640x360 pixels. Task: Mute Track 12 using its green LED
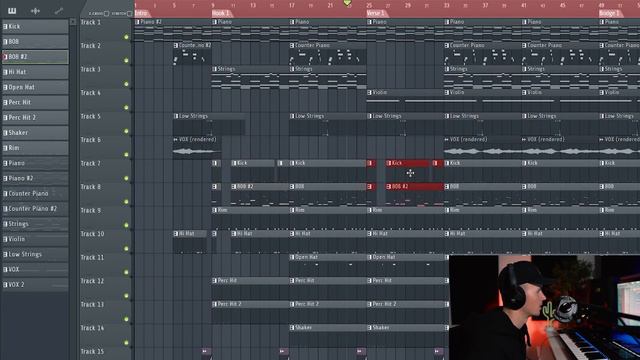click(x=127, y=296)
